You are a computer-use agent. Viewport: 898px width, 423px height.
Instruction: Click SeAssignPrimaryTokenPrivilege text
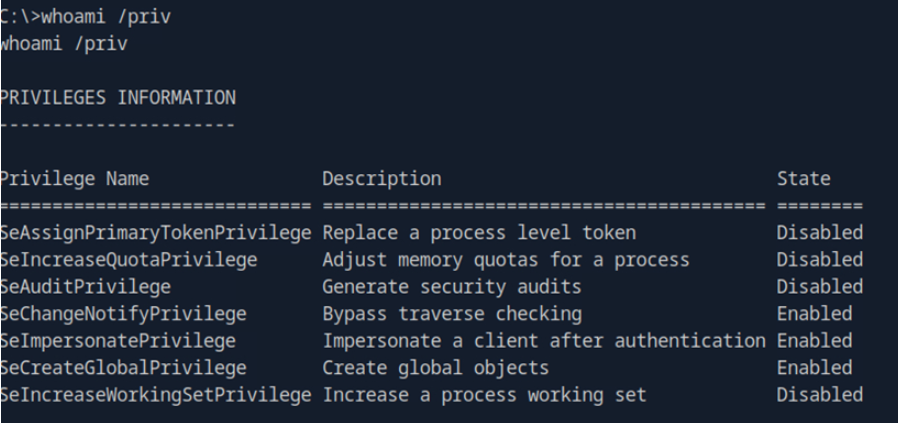coord(156,233)
